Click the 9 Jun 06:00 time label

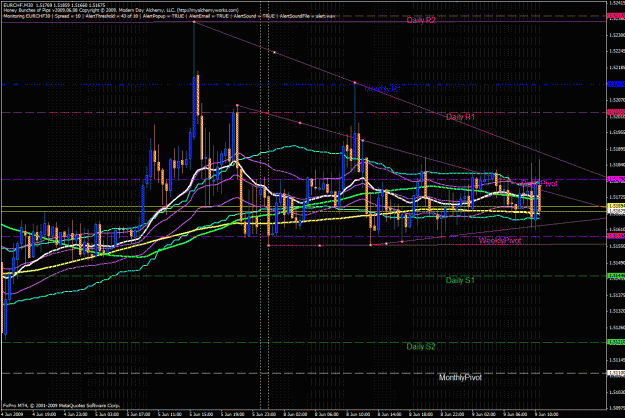[516, 414]
